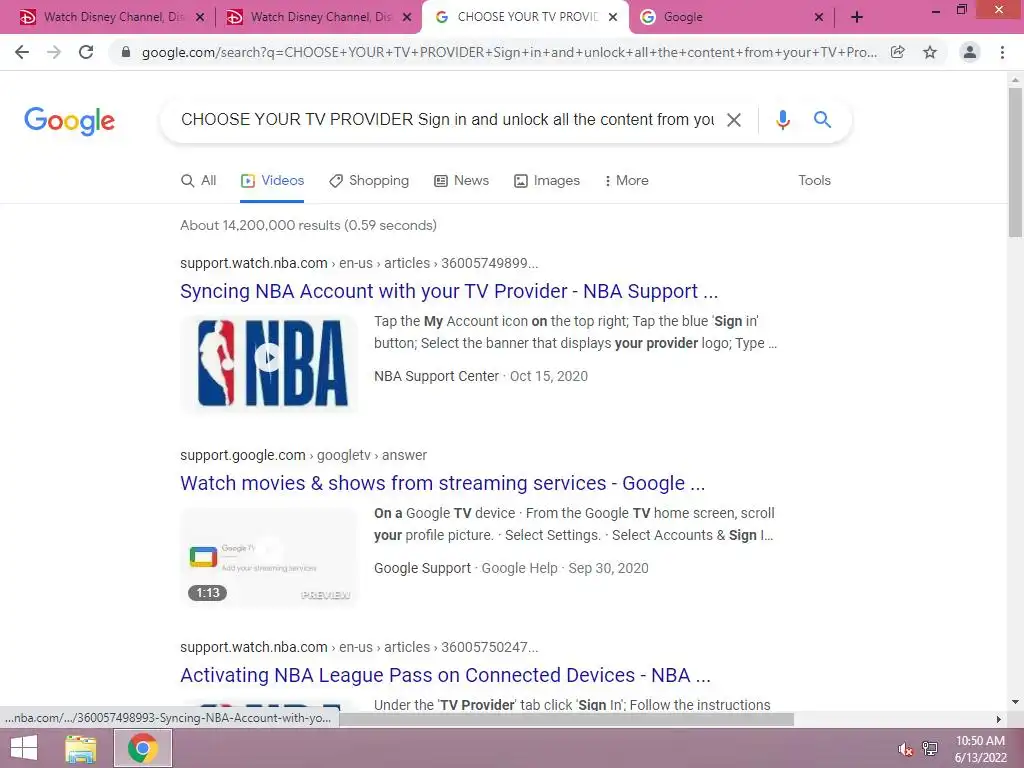
Task: Click the vertical scrollbar down arrow
Action: 1015,703
